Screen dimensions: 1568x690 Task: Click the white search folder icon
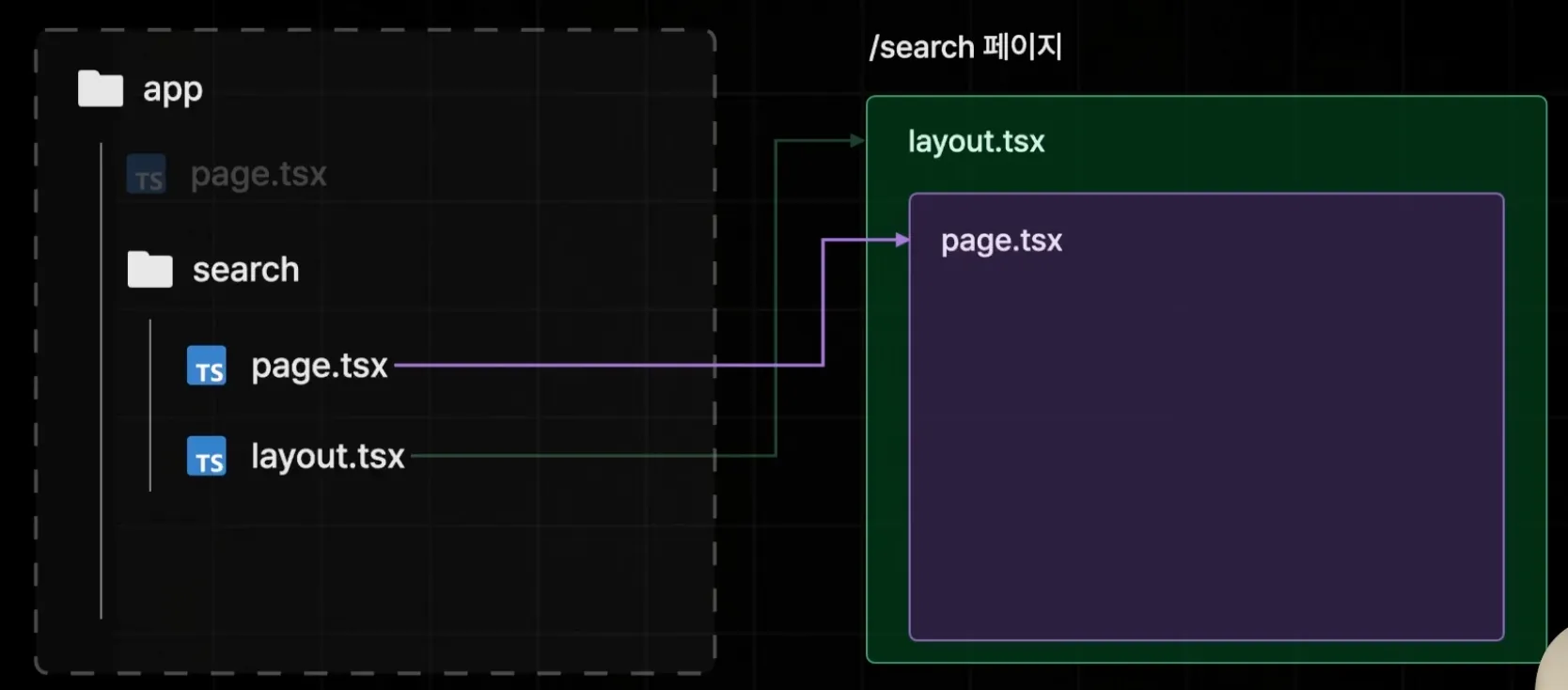pos(150,270)
